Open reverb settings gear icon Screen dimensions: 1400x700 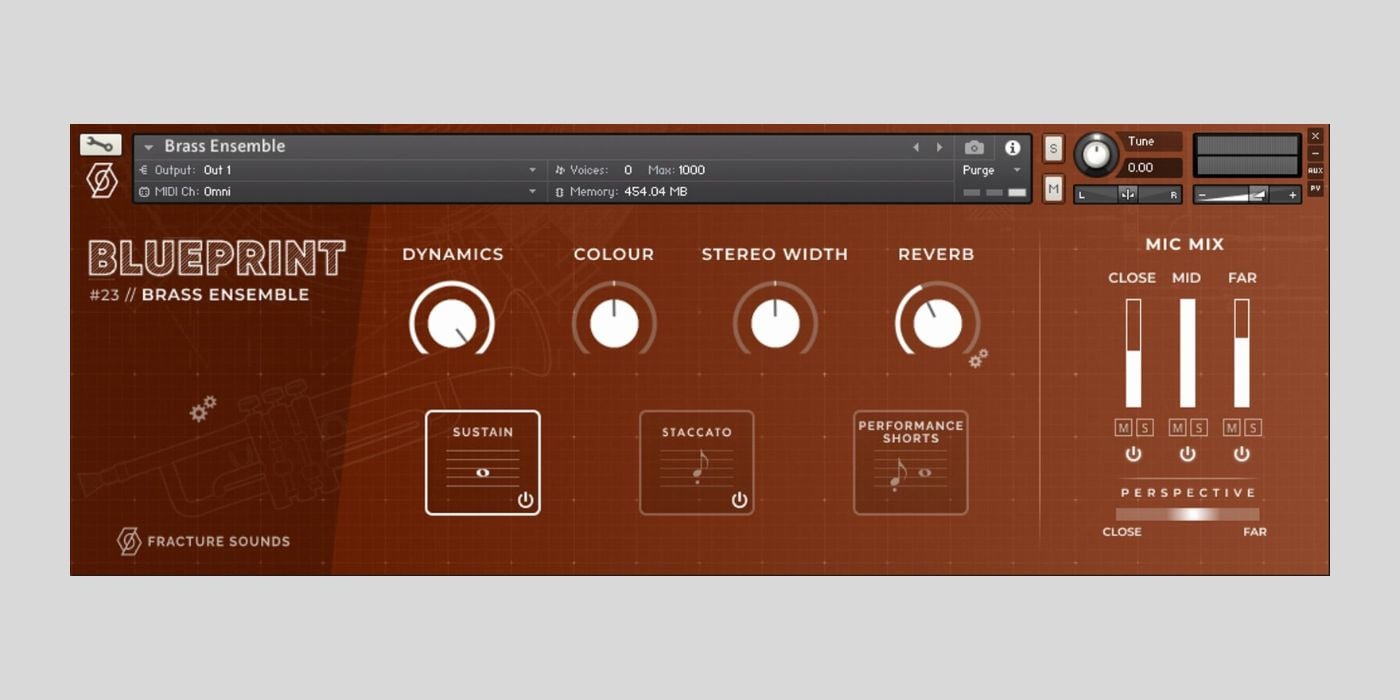(978, 358)
